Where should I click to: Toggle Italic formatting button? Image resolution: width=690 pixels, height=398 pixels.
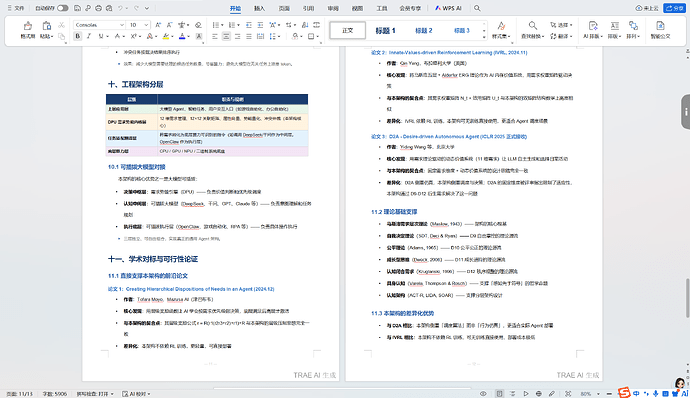click(89, 37)
